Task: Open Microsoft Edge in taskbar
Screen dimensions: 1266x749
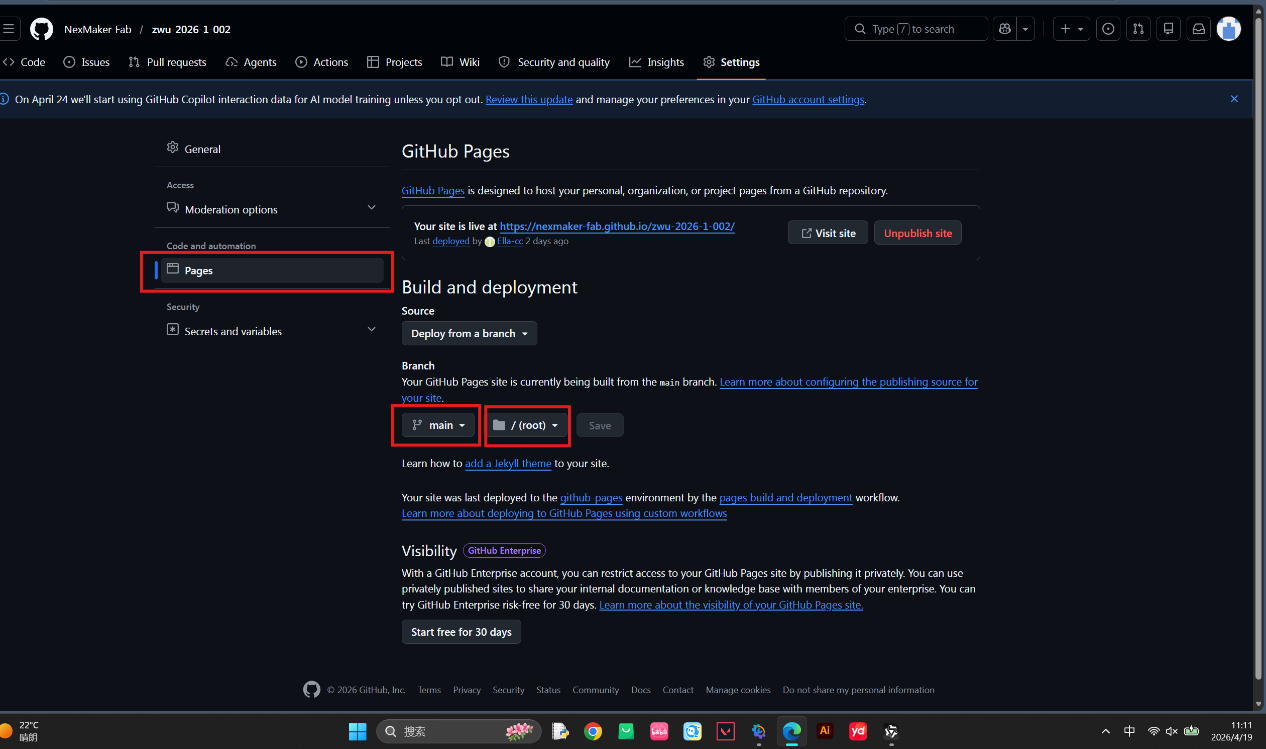Action: tap(792, 731)
